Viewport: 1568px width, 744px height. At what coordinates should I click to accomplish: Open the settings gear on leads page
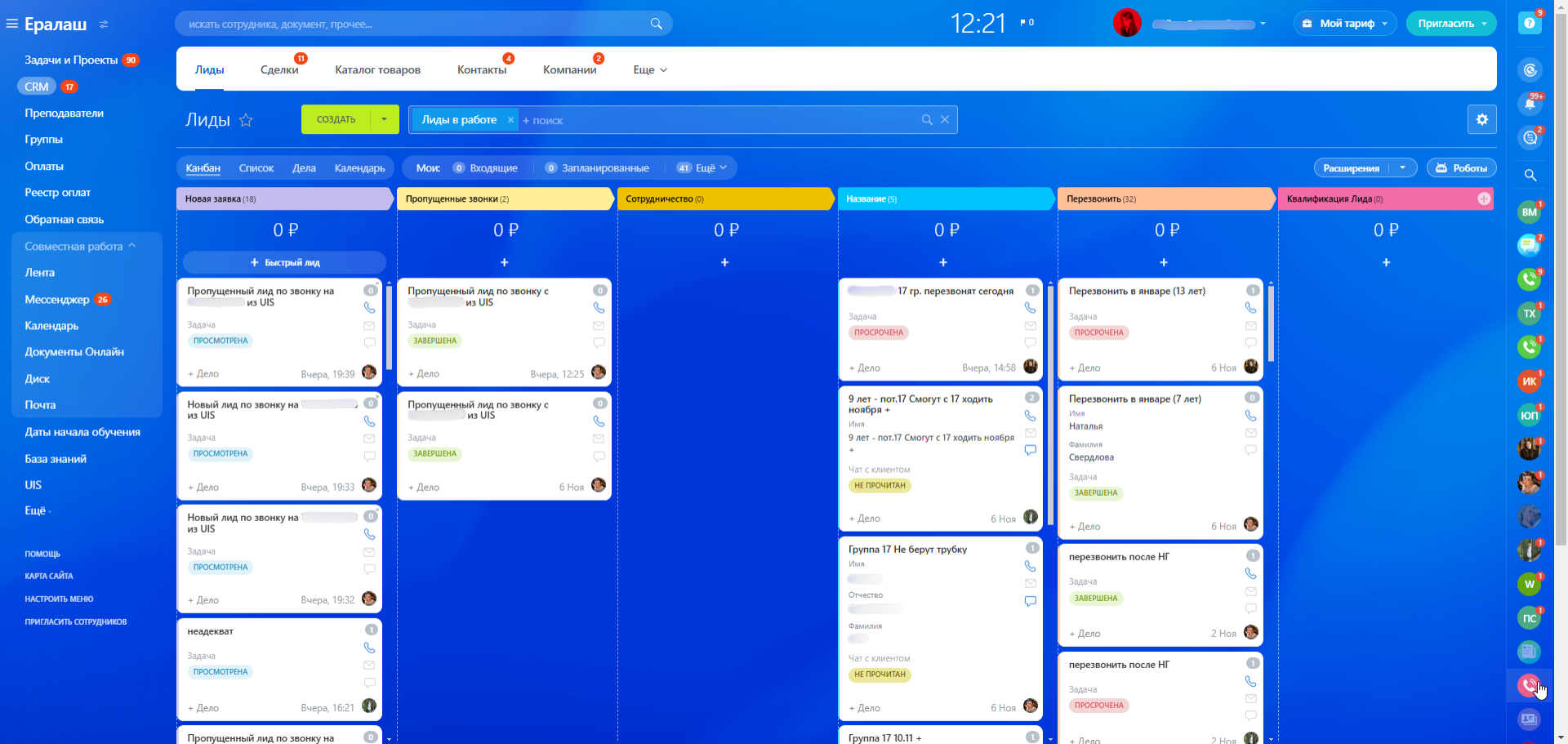tap(1481, 119)
